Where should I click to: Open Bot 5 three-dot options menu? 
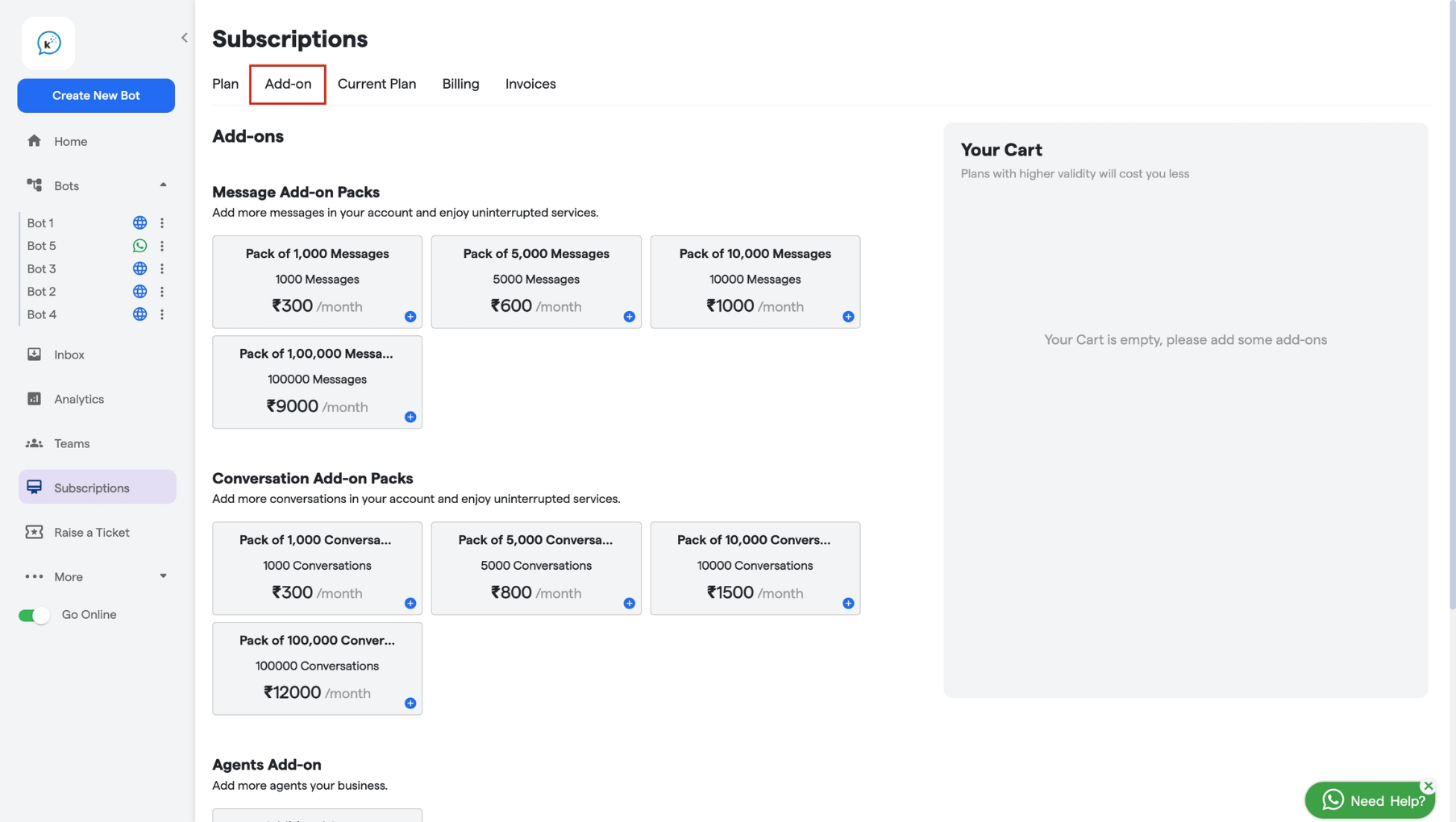[x=162, y=246]
